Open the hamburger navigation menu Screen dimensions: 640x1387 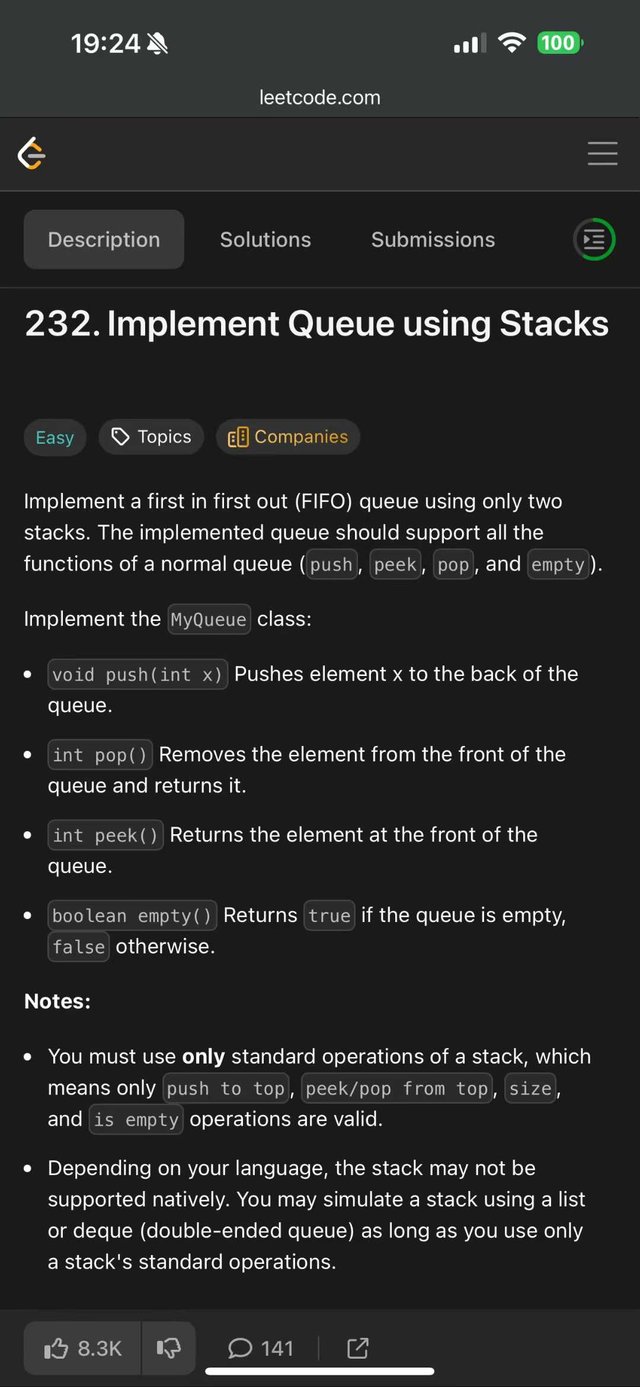pos(602,153)
